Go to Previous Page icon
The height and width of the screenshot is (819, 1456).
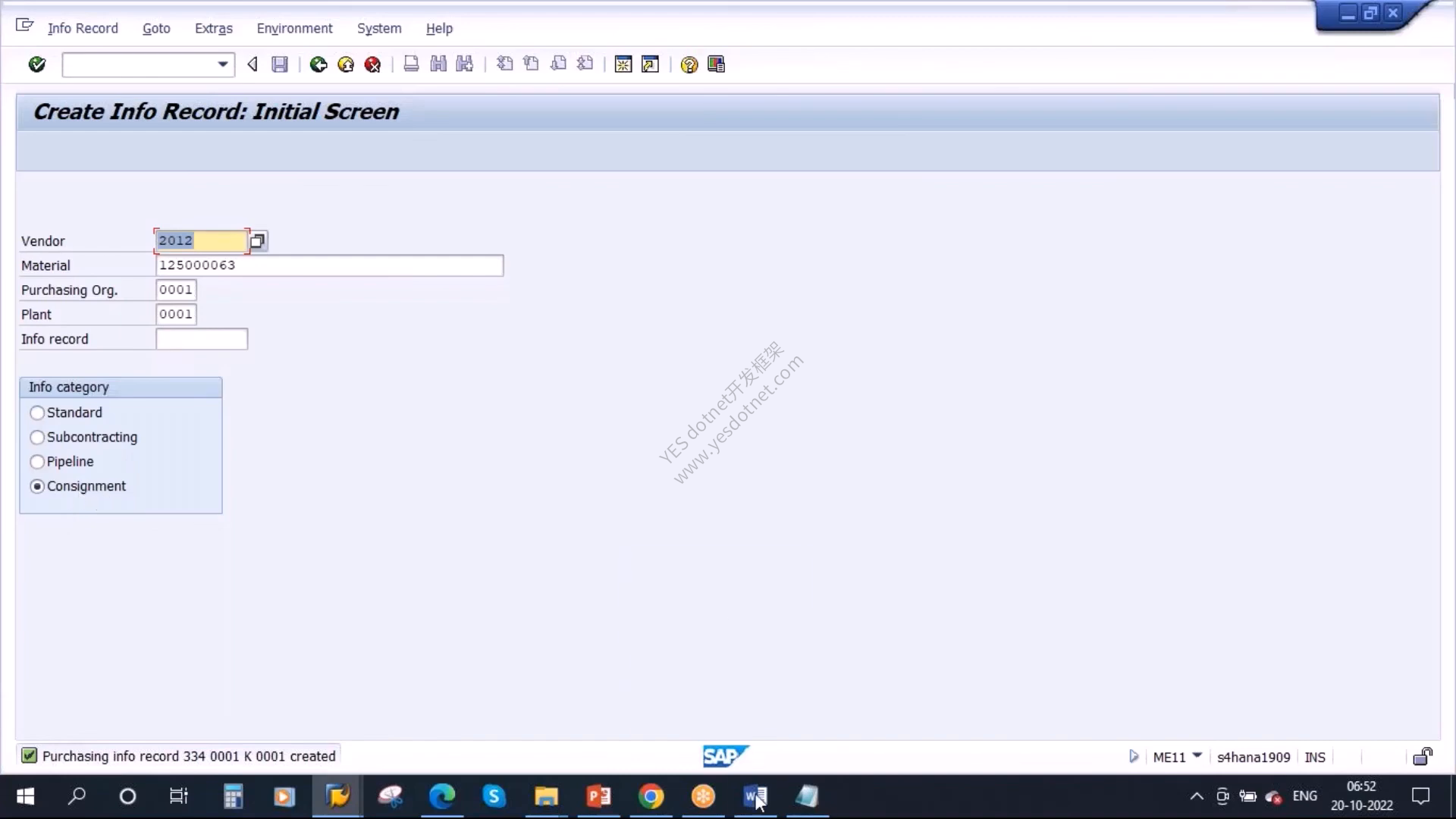531,64
